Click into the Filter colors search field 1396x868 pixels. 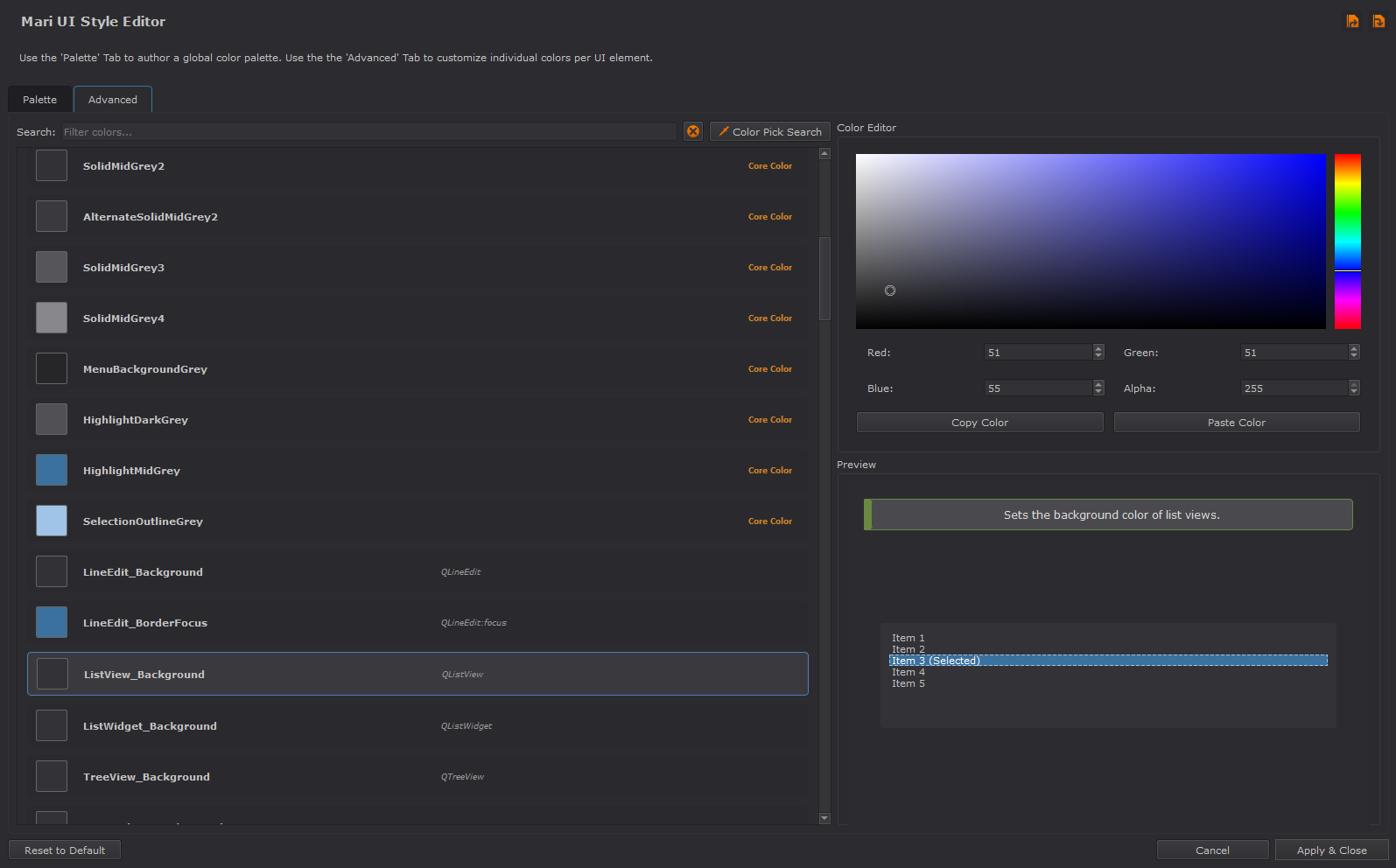point(368,132)
